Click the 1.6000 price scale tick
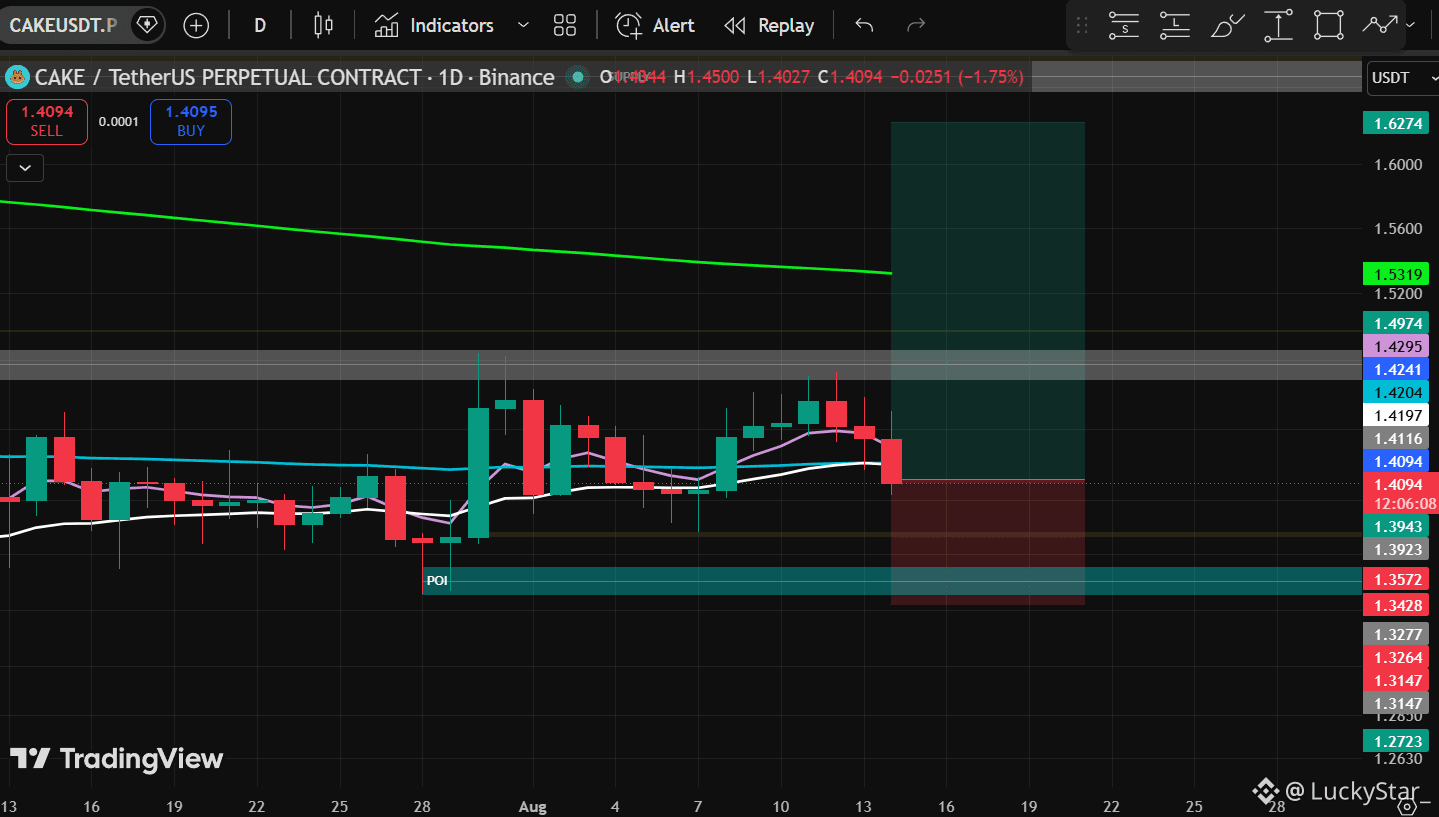The width and height of the screenshot is (1439, 817). point(1398,165)
